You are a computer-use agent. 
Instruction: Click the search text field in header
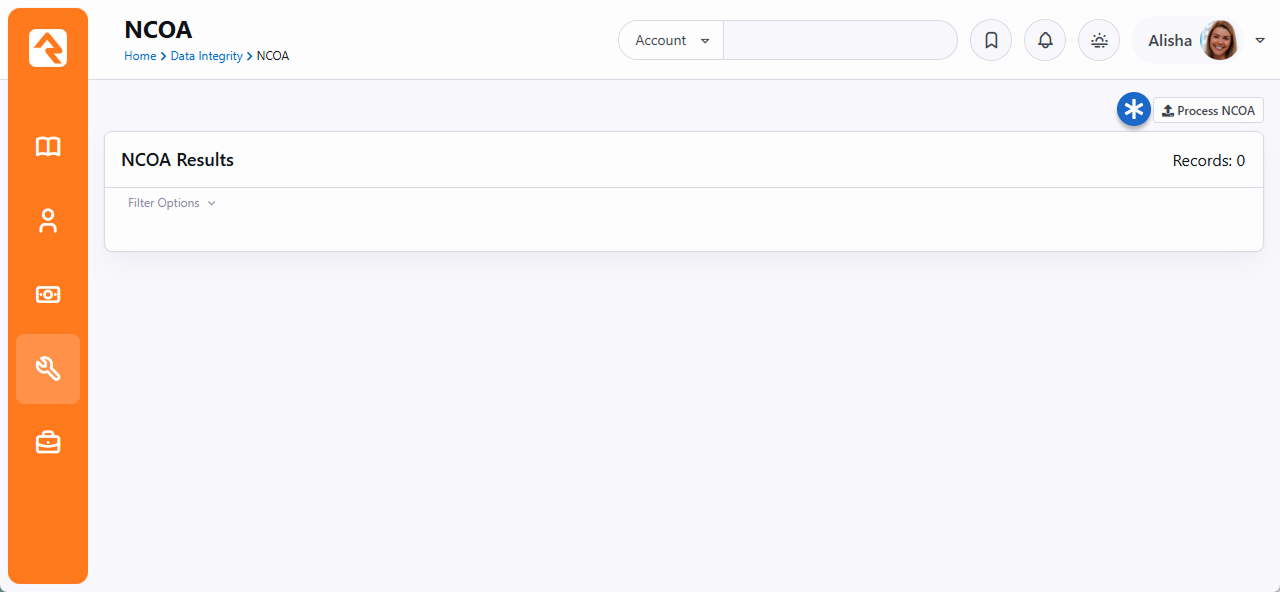pos(839,40)
